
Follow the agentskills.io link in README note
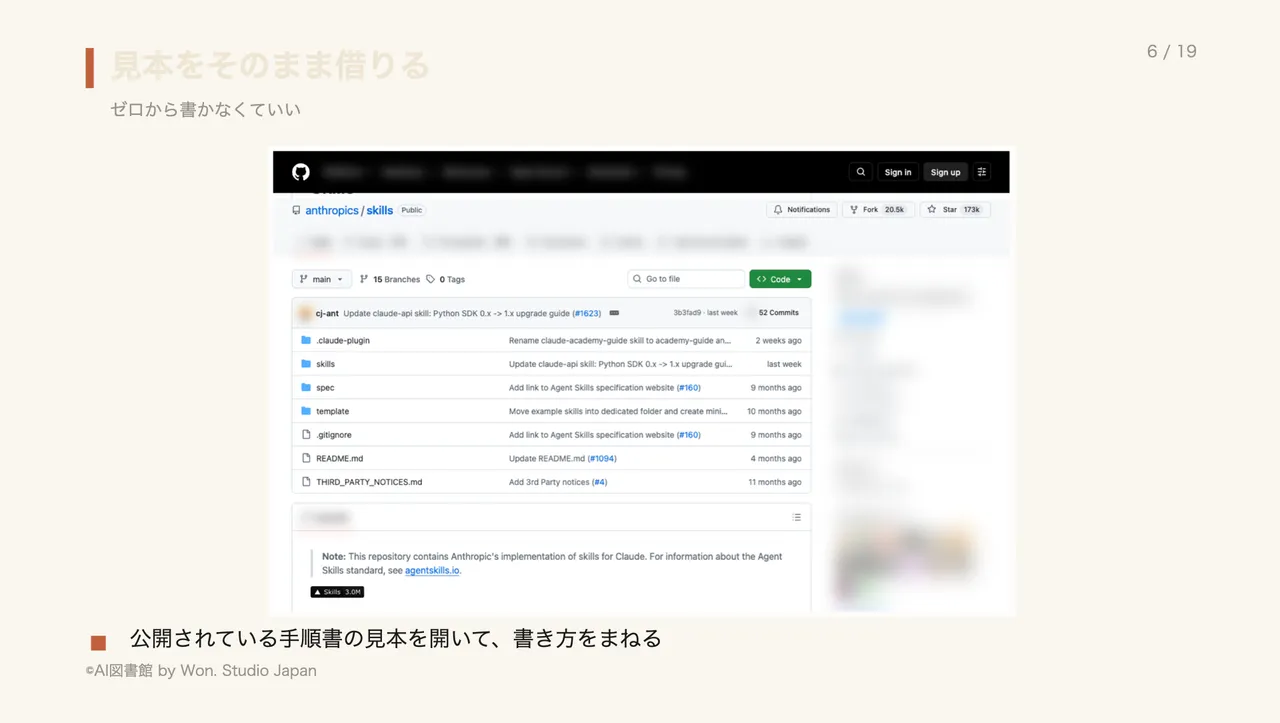pos(432,570)
